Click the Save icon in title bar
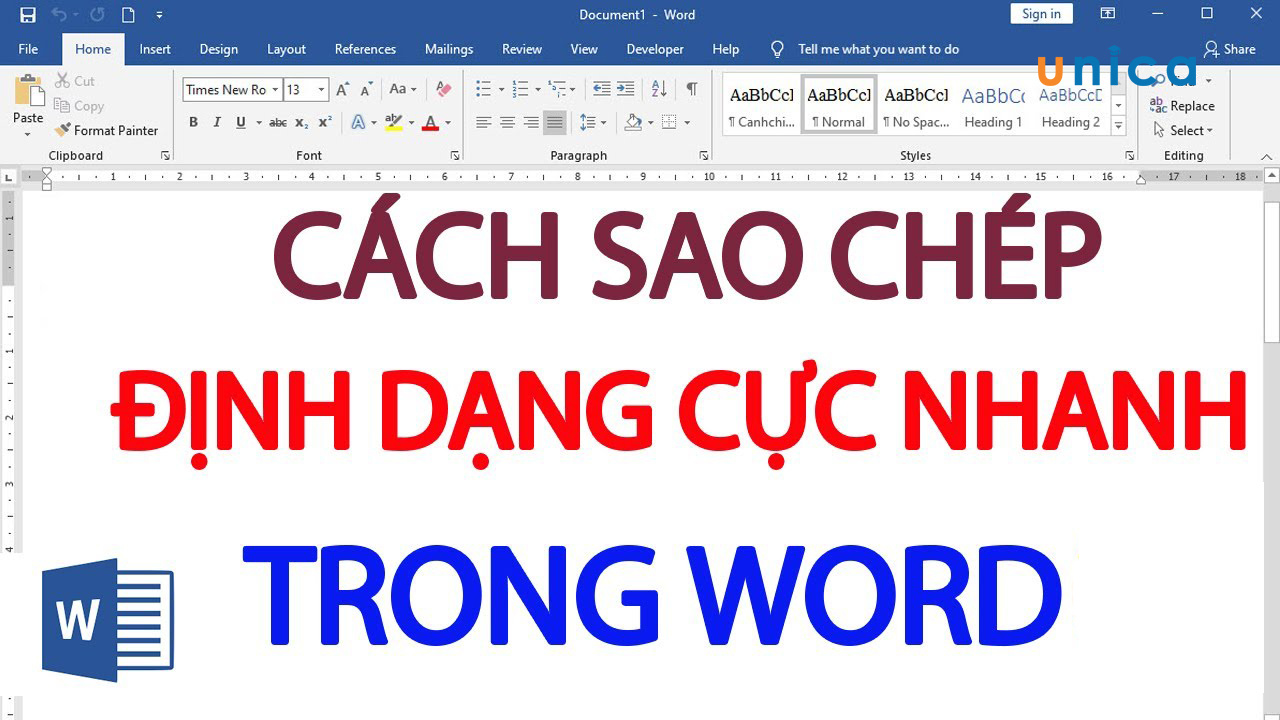1280x720 pixels. (x=28, y=15)
